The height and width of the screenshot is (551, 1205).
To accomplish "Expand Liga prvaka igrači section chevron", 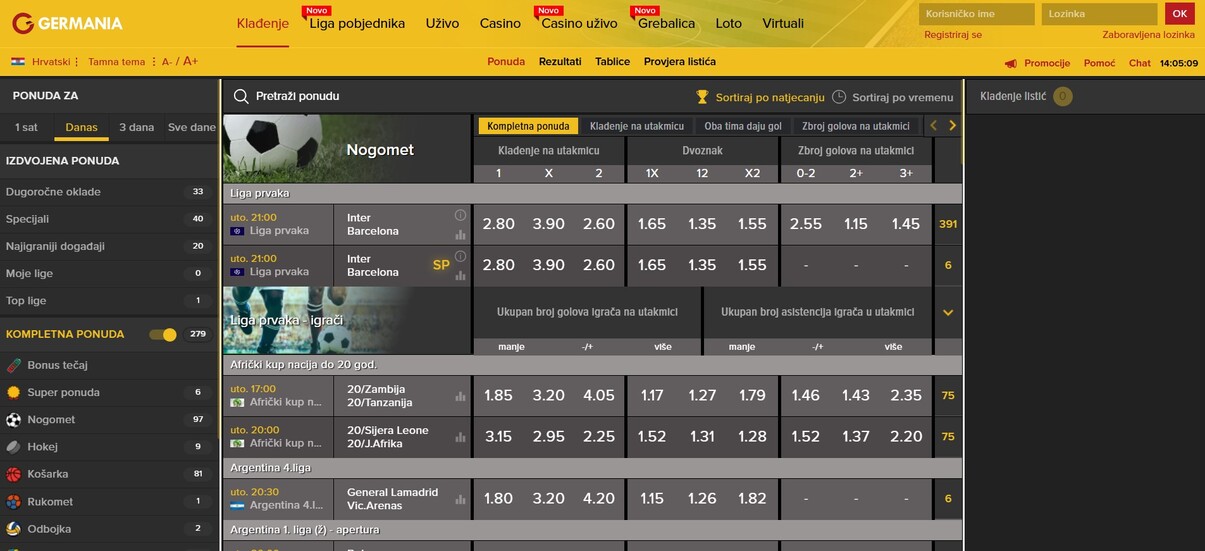I will click(x=948, y=312).
